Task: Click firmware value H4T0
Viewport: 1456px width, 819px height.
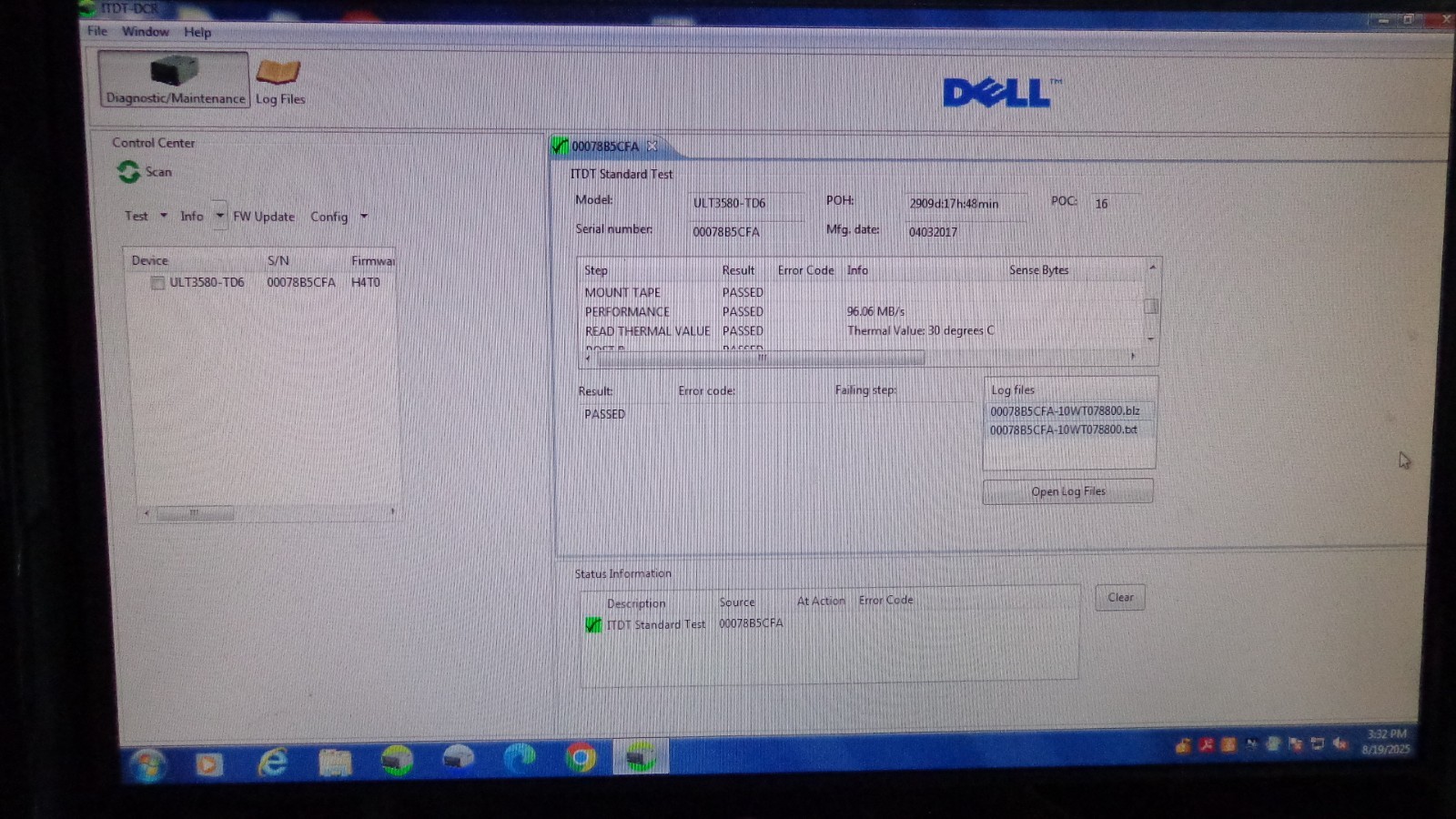Action: 366,283
